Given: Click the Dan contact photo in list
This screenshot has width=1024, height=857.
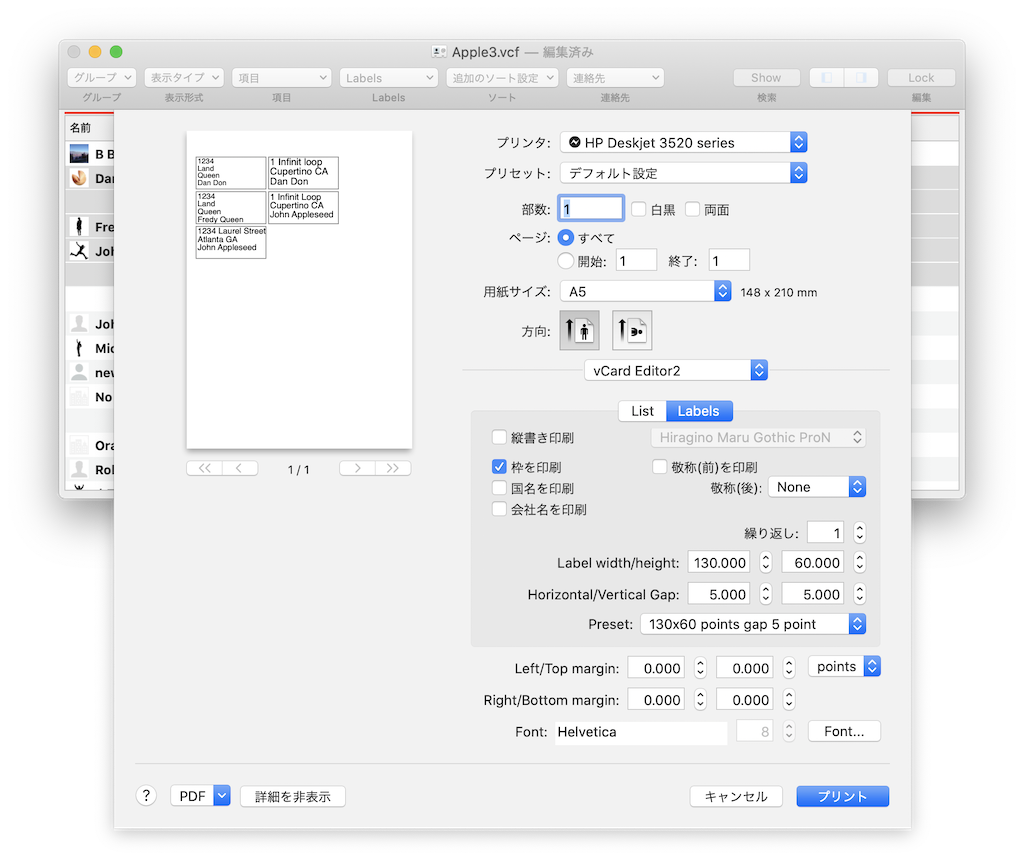Looking at the screenshot, I should coord(79,178).
